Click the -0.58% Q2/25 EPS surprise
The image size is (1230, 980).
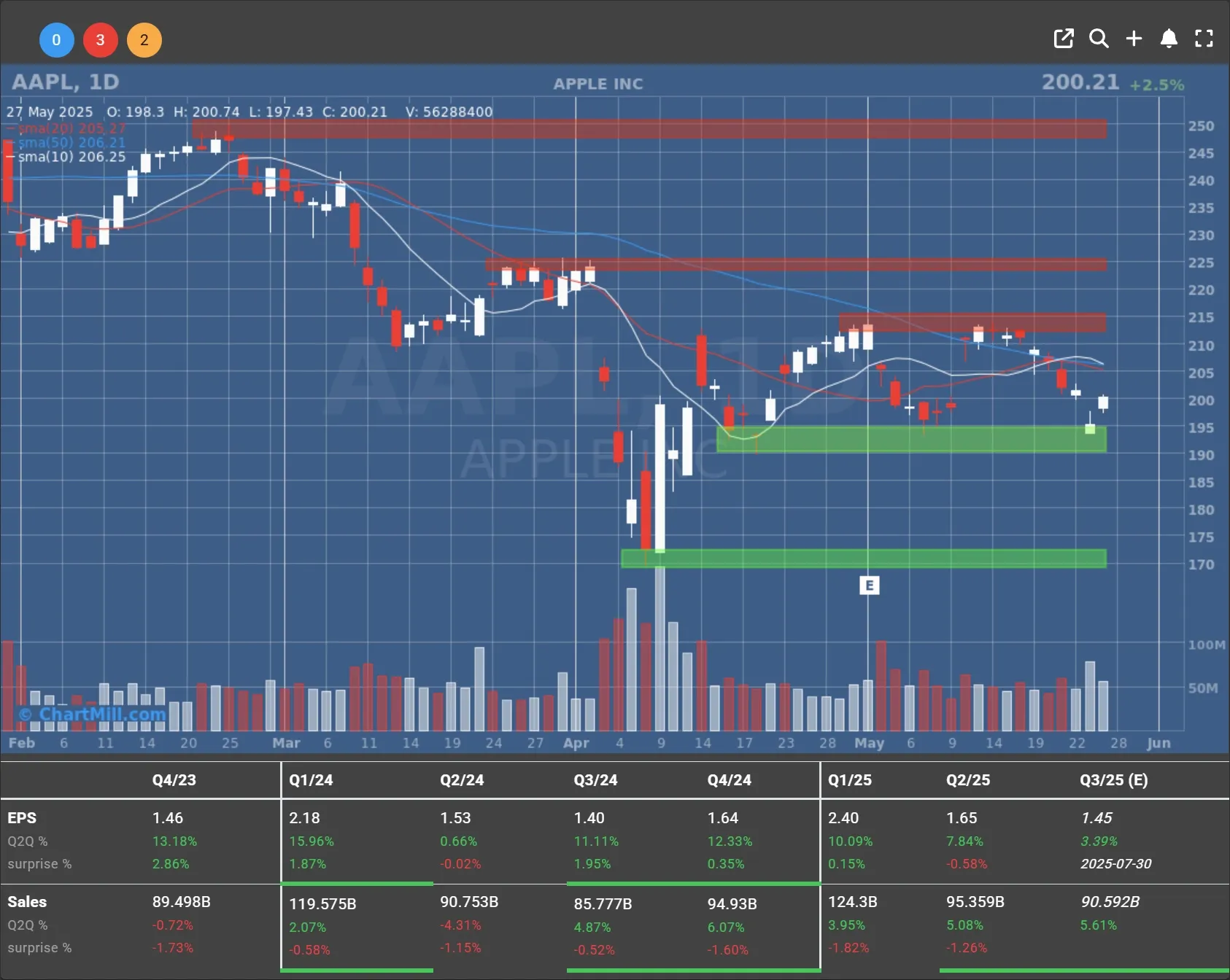[x=967, y=863]
